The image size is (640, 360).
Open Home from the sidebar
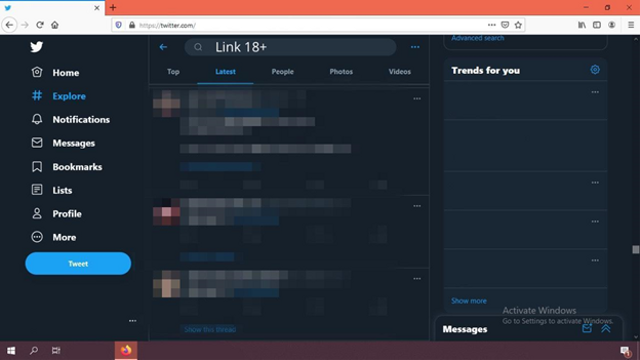click(56, 73)
